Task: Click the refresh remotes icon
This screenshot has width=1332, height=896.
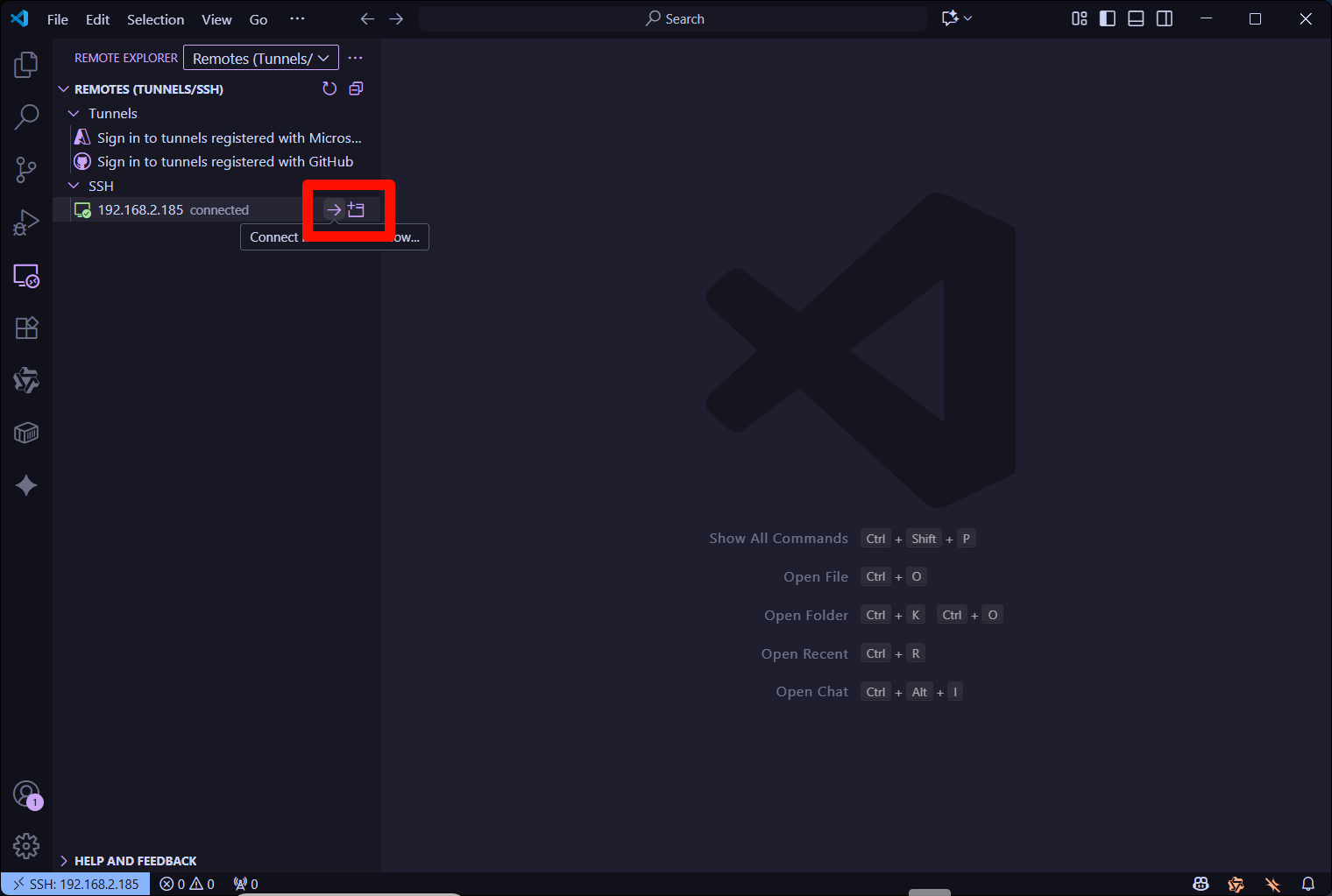Action: pos(329,88)
